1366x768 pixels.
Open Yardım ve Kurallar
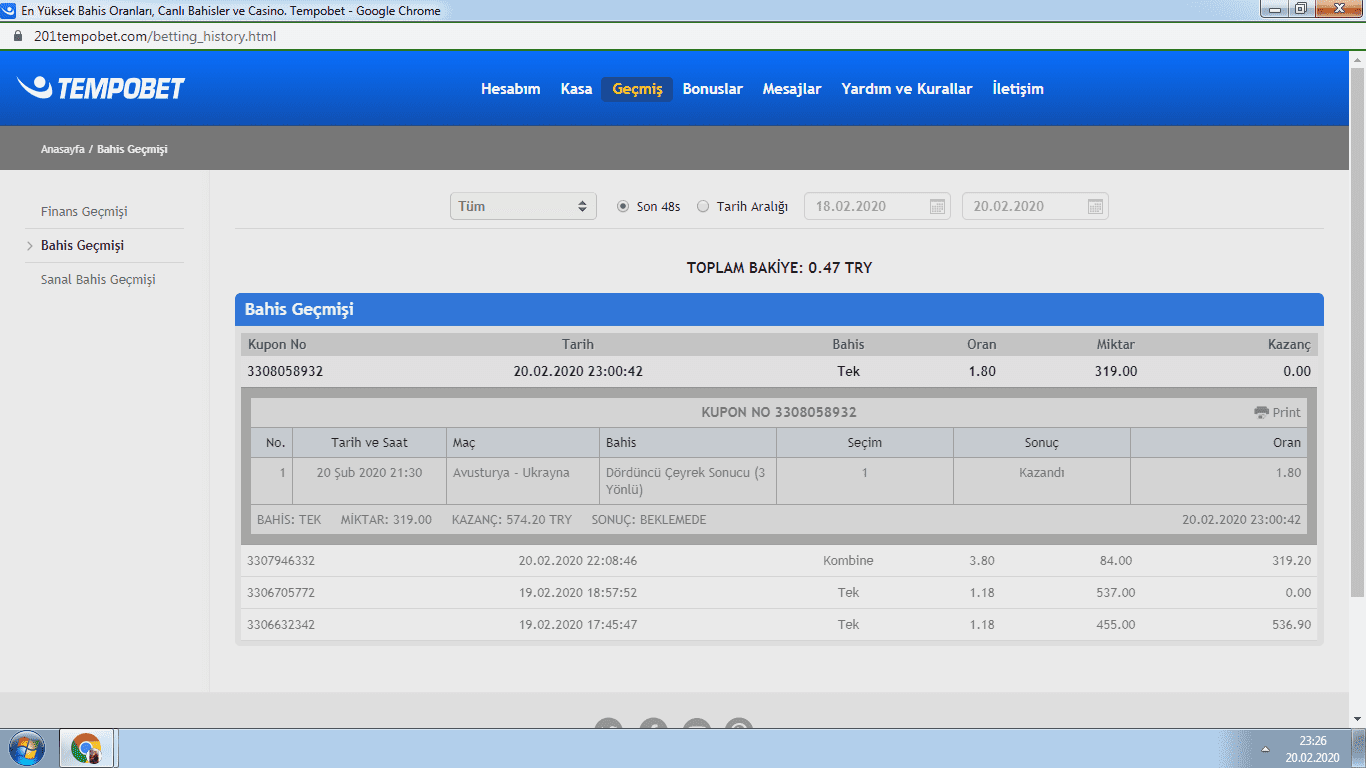[x=907, y=89]
